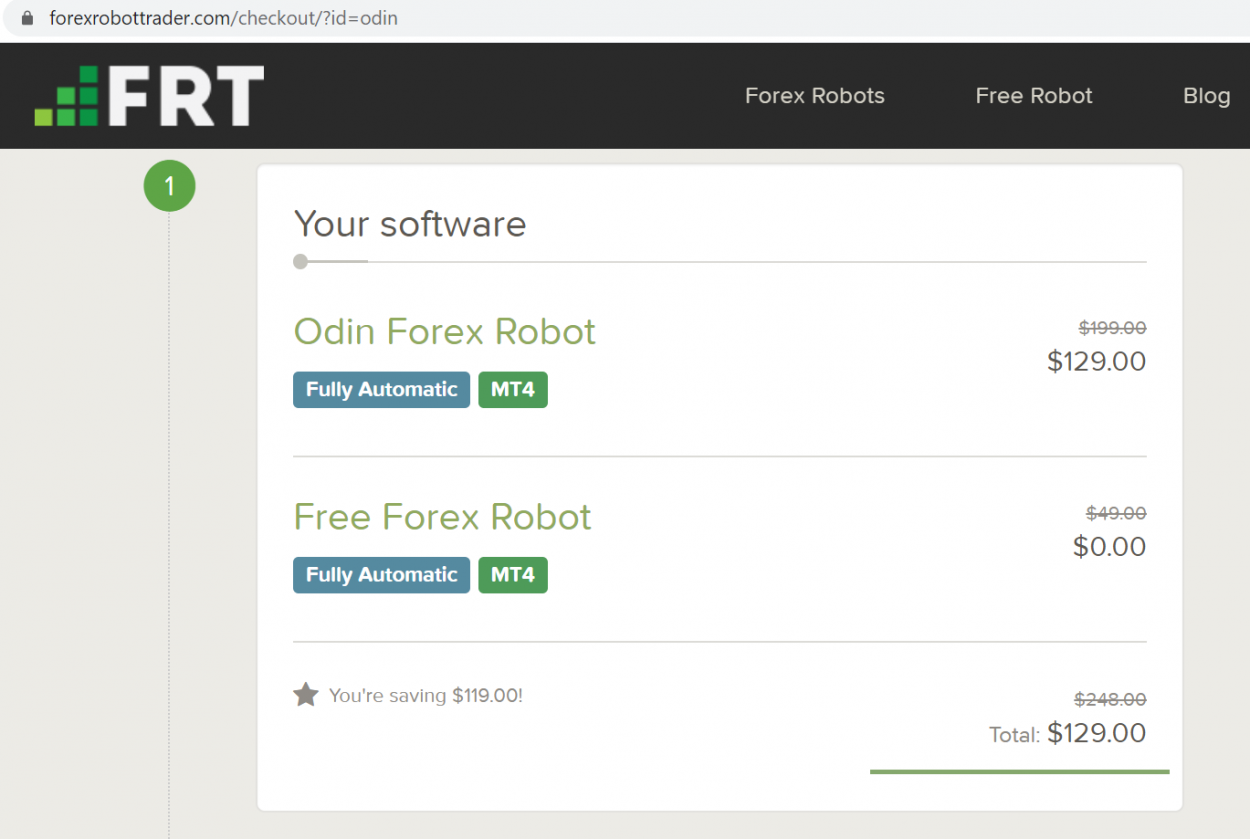Open the Forex Robots menu item
This screenshot has width=1250, height=839.
(815, 96)
